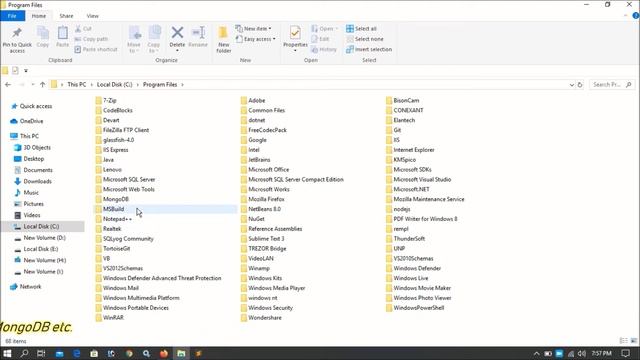Viewport: 640px width, 360px height.
Task: Expand the Easy access dropdown
Action: point(256,39)
